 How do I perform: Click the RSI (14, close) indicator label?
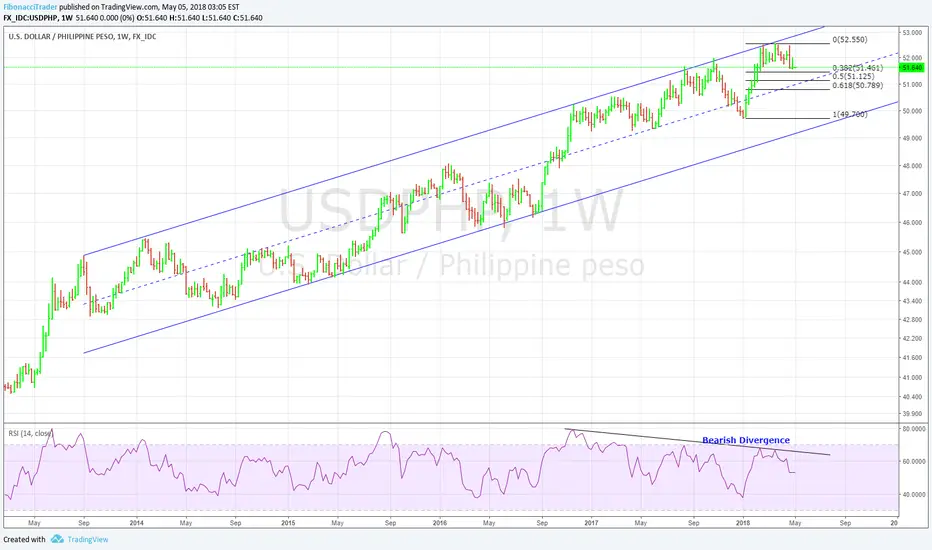30,433
